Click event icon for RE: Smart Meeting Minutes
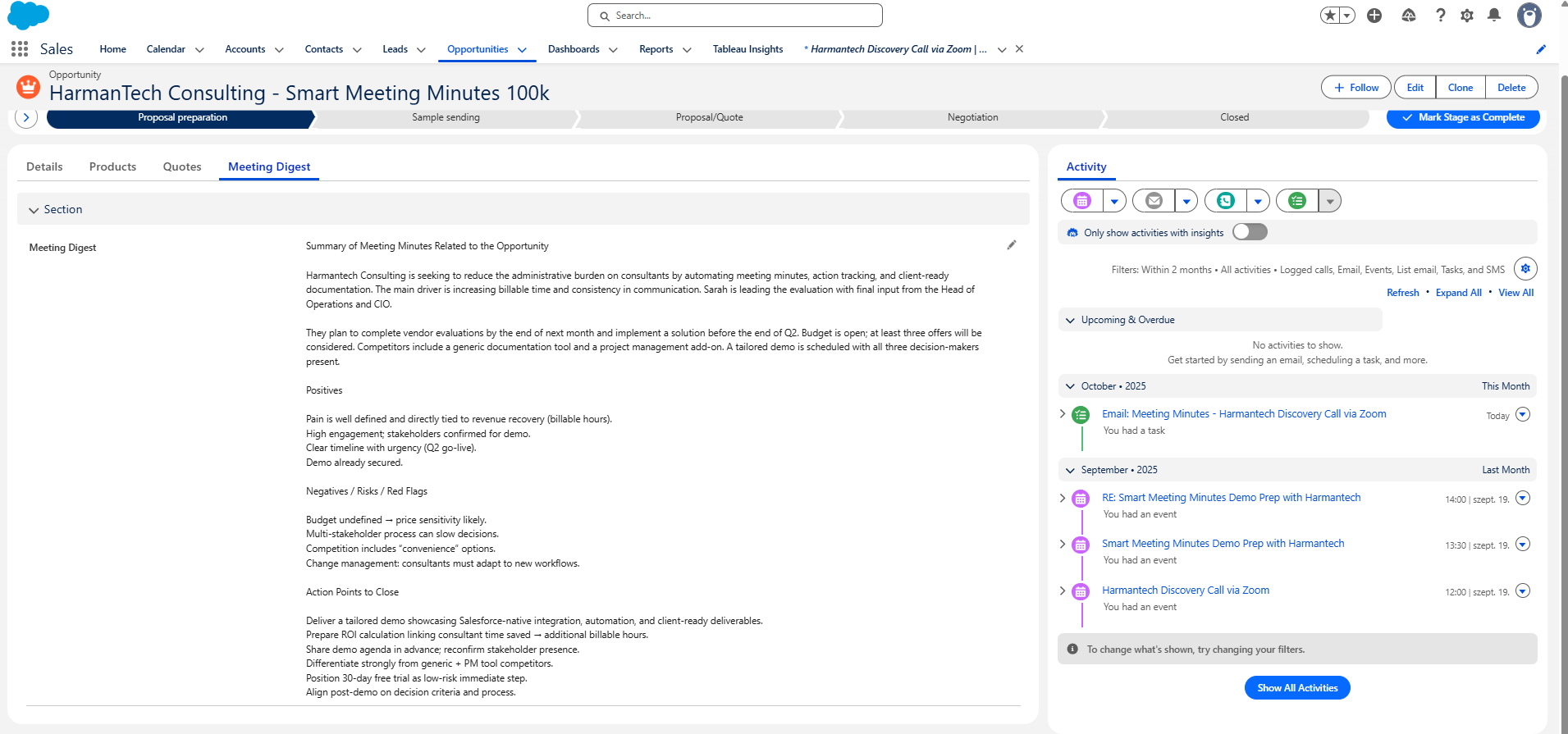The width and height of the screenshot is (1568, 734). 1081,499
